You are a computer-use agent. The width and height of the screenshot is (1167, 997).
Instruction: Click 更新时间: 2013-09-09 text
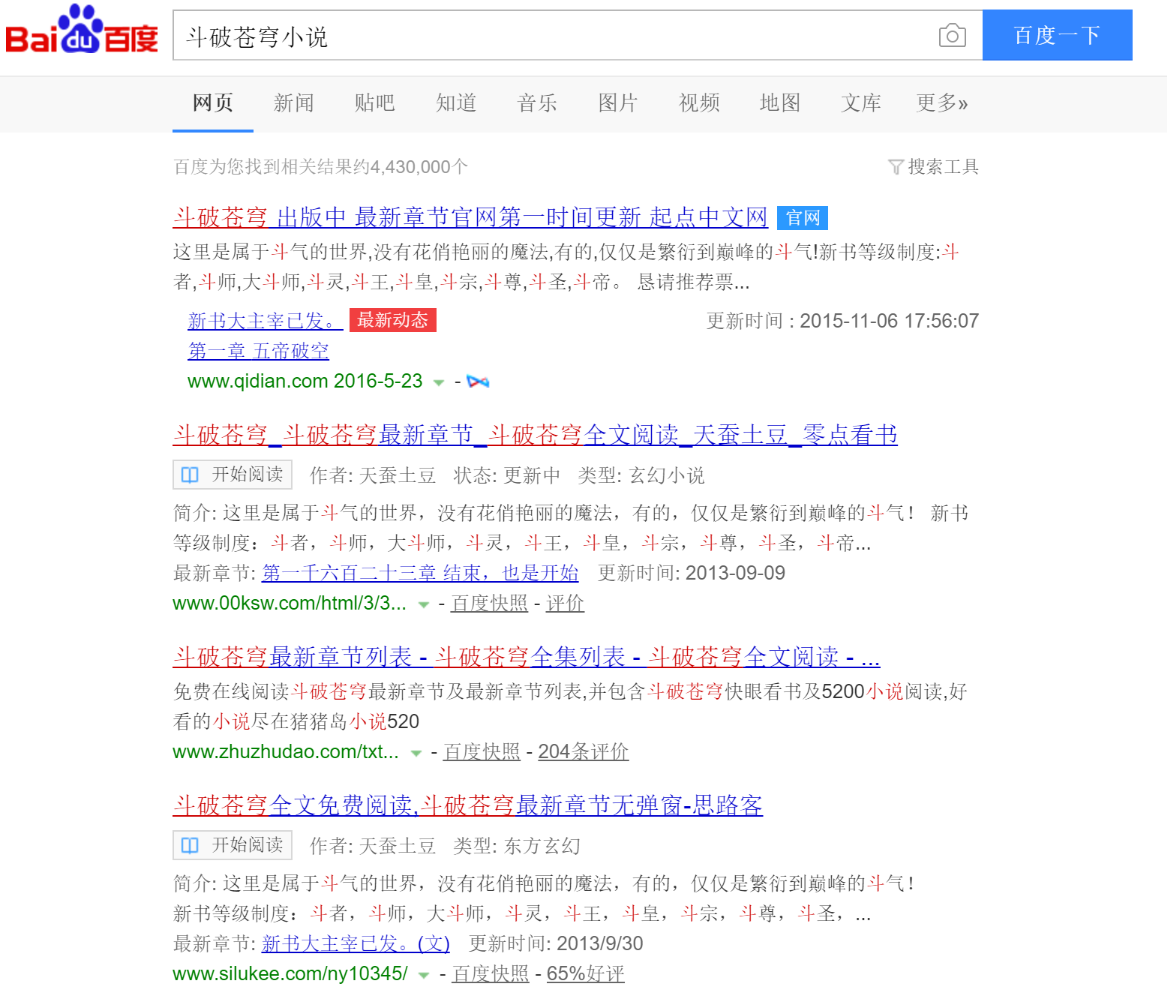(x=691, y=573)
